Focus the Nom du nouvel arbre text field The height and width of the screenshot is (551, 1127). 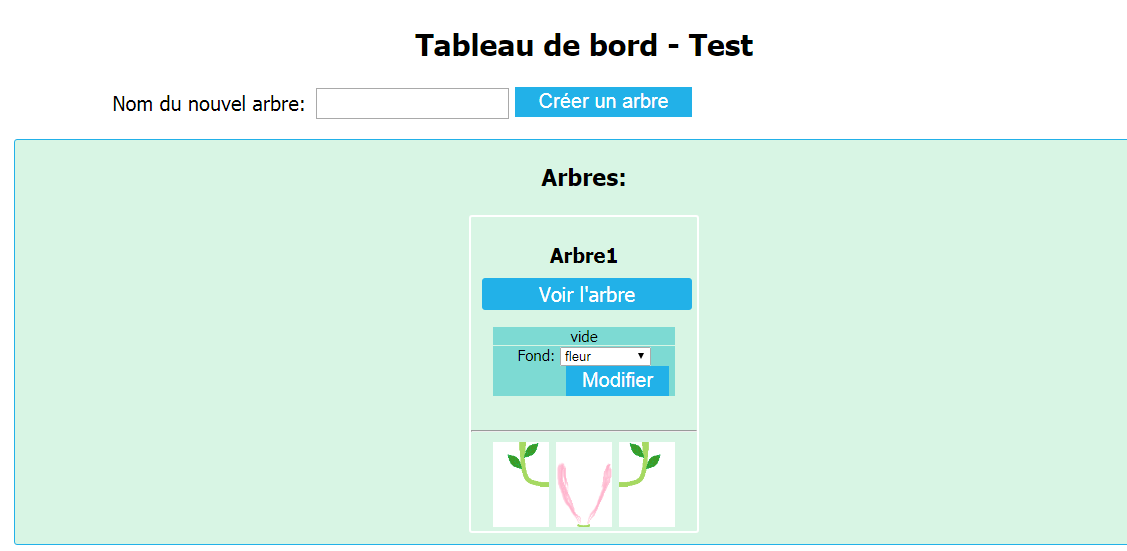pyautogui.click(x=413, y=103)
